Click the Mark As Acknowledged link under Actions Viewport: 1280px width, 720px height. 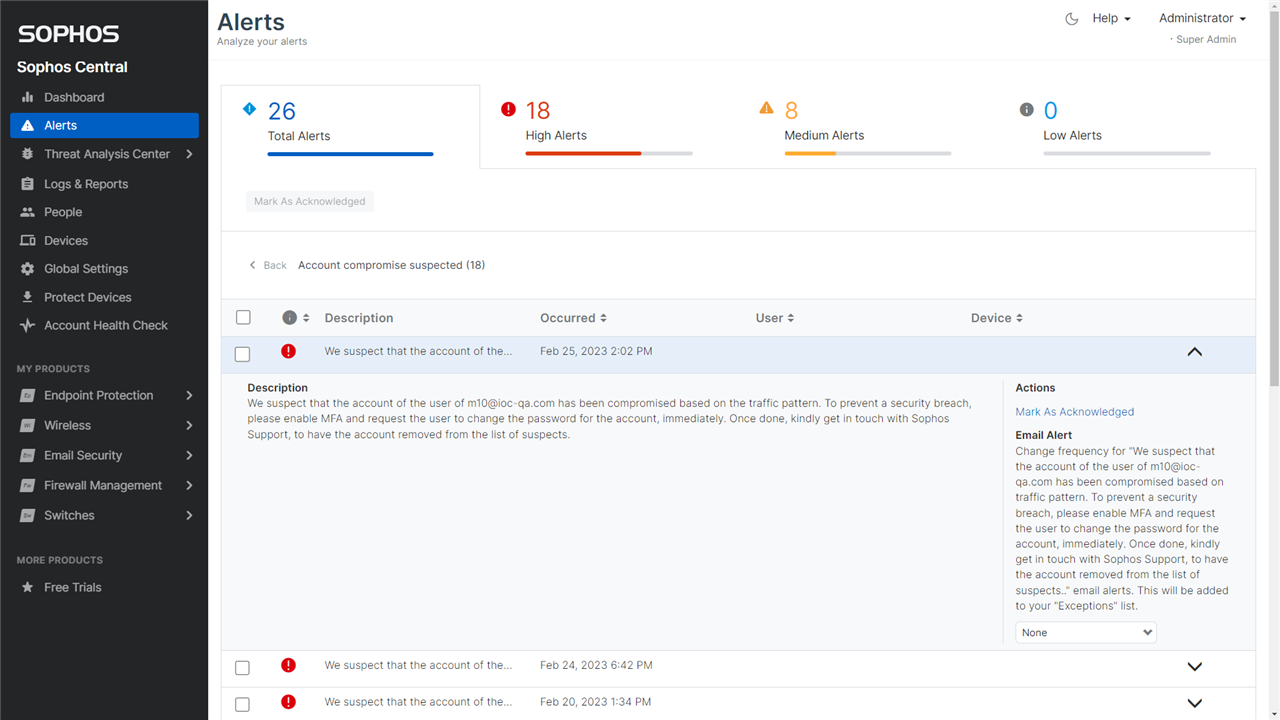click(x=1075, y=412)
